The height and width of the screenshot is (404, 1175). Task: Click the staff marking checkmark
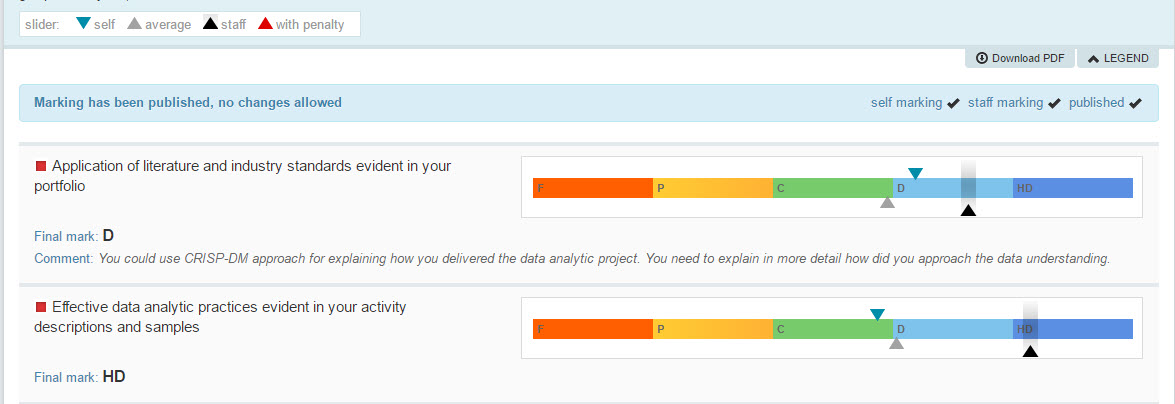click(1054, 103)
